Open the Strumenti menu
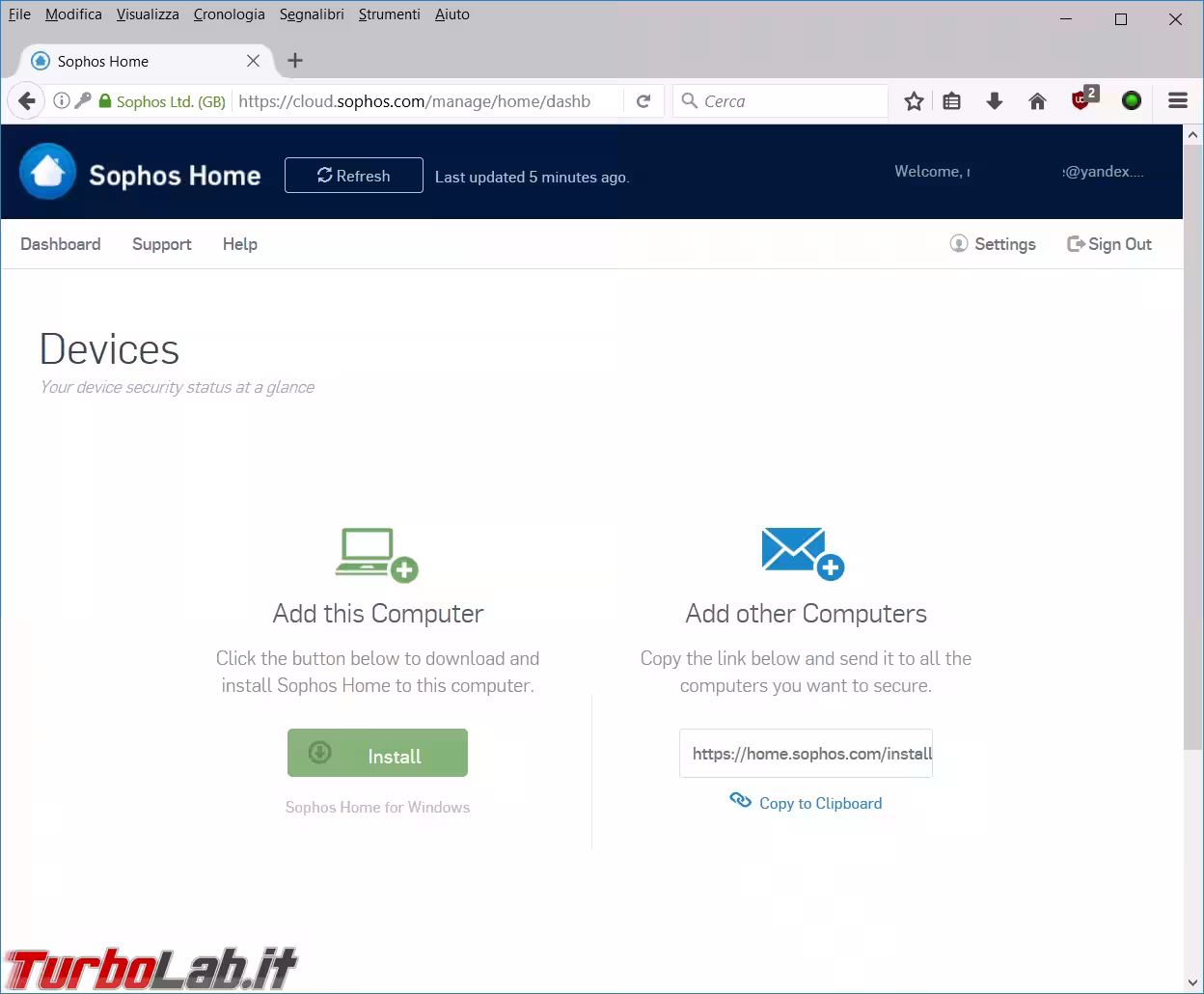Viewport: 1204px width, 994px height. (389, 14)
